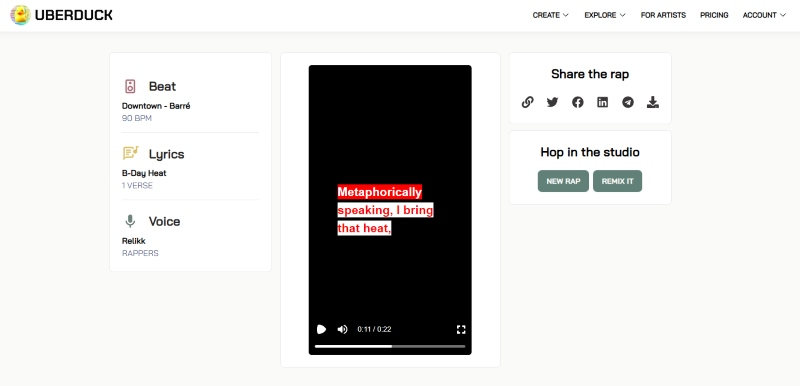Open the Explore dropdown menu
The height and width of the screenshot is (386, 800).
click(605, 15)
